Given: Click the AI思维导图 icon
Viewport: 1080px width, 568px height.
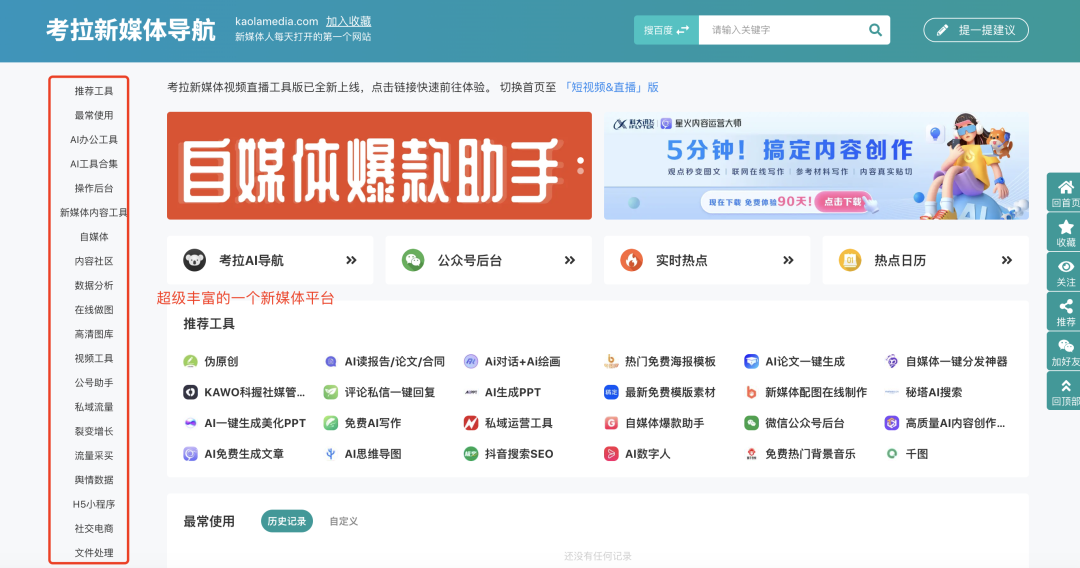Looking at the screenshot, I should pos(331,454).
